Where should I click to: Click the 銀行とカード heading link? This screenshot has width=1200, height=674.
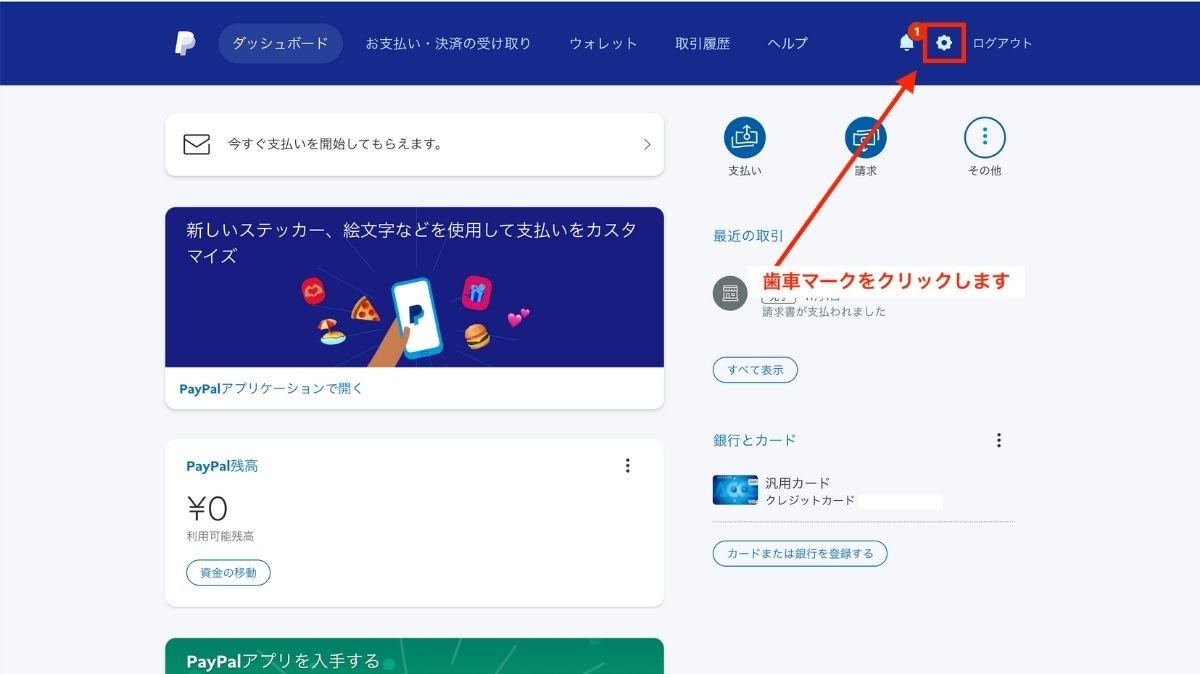pyautogui.click(x=755, y=440)
